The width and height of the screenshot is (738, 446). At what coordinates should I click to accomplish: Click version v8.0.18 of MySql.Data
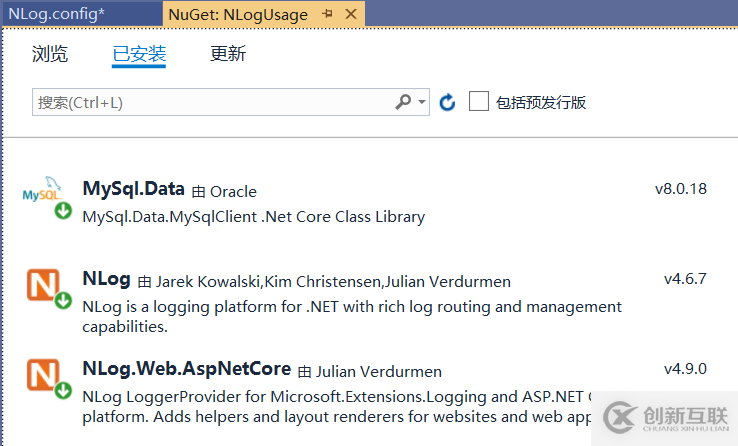pyautogui.click(x=681, y=189)
